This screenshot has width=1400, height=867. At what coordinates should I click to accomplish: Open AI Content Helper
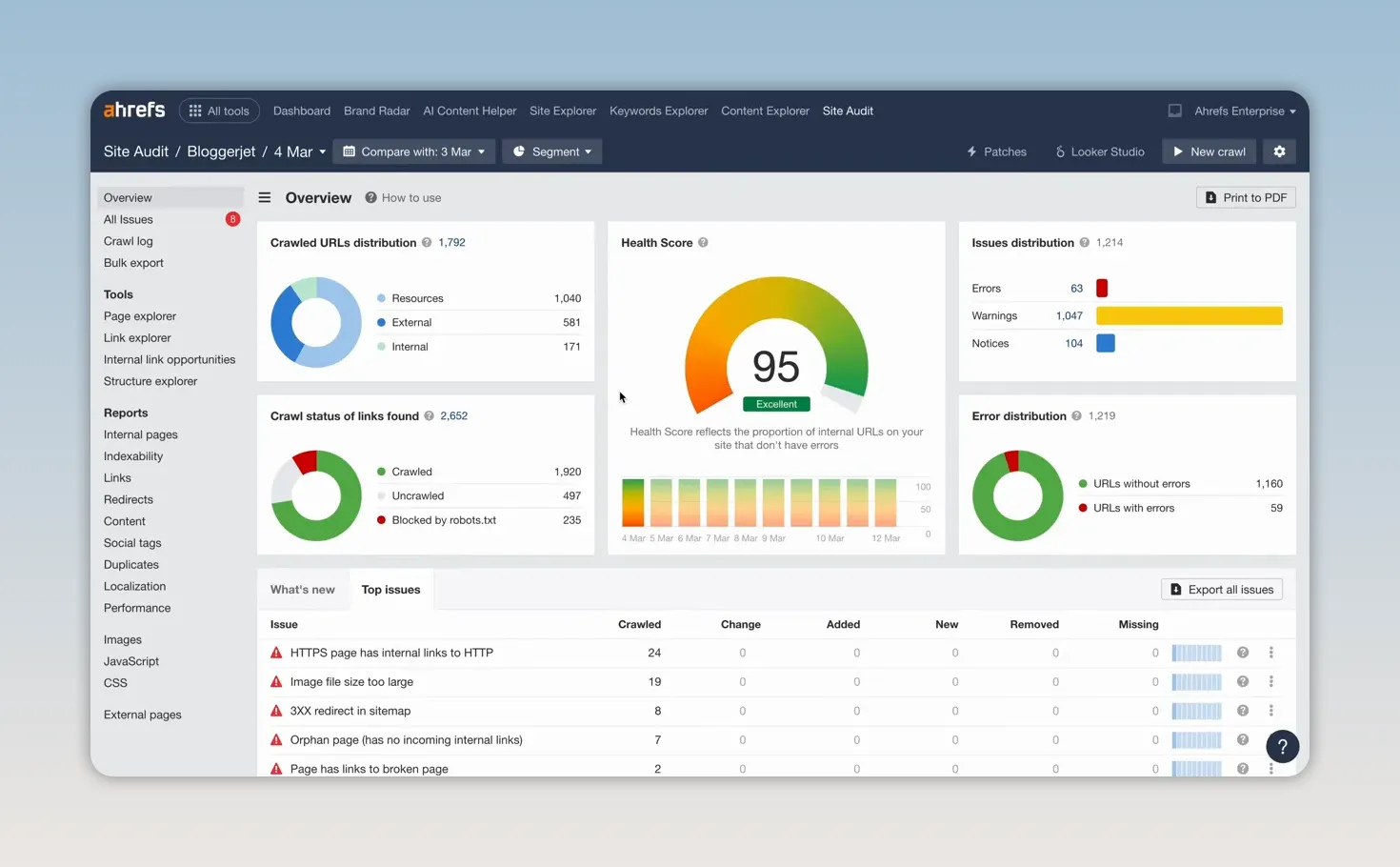[470, 111]
